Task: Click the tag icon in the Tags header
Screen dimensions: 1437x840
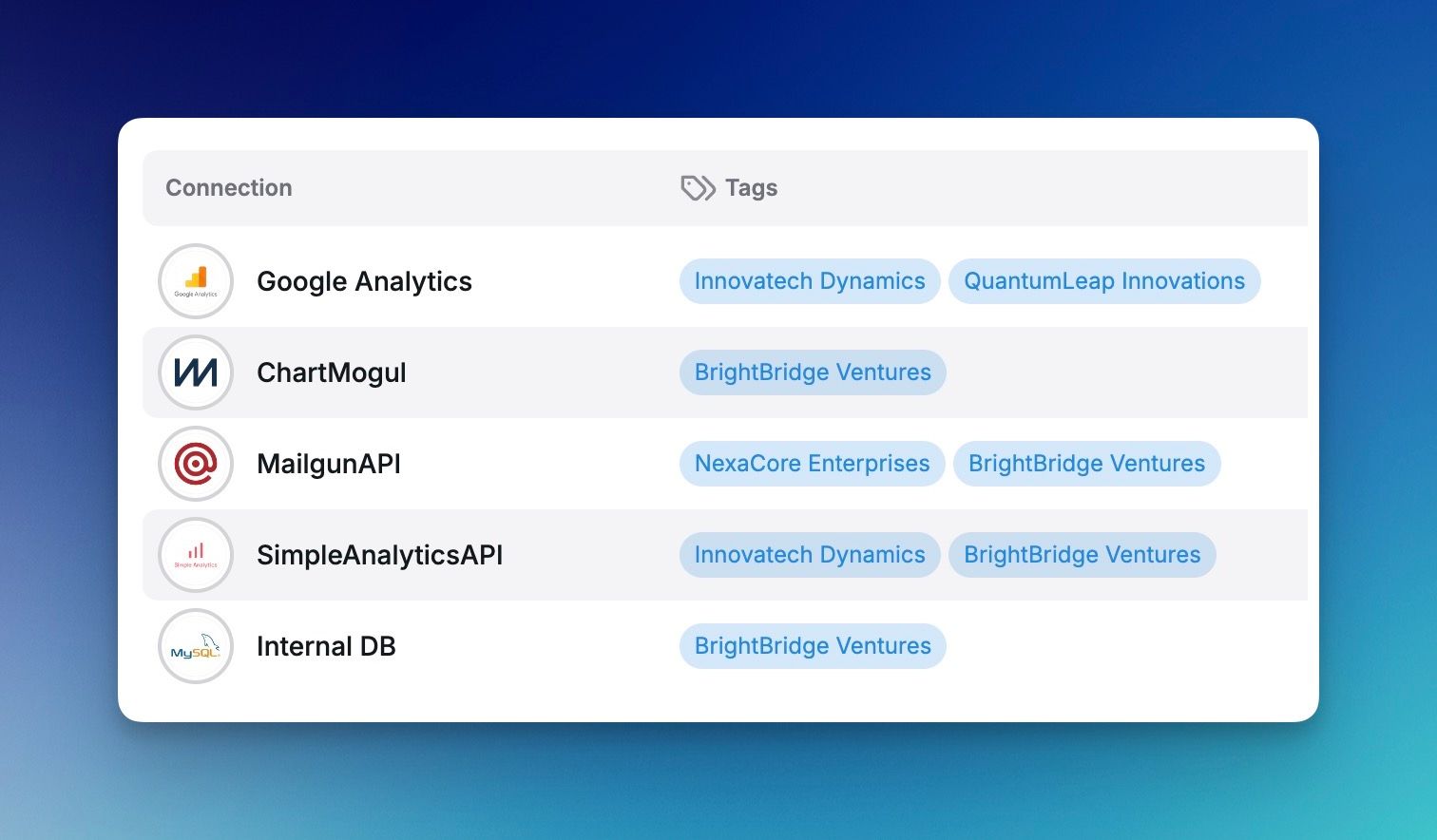Action: tap(698, 188)
